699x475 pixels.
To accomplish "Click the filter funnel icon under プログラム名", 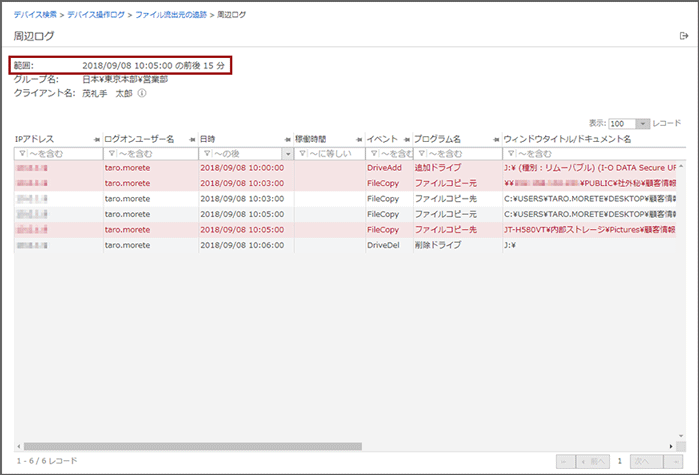I will coord(420,154).
